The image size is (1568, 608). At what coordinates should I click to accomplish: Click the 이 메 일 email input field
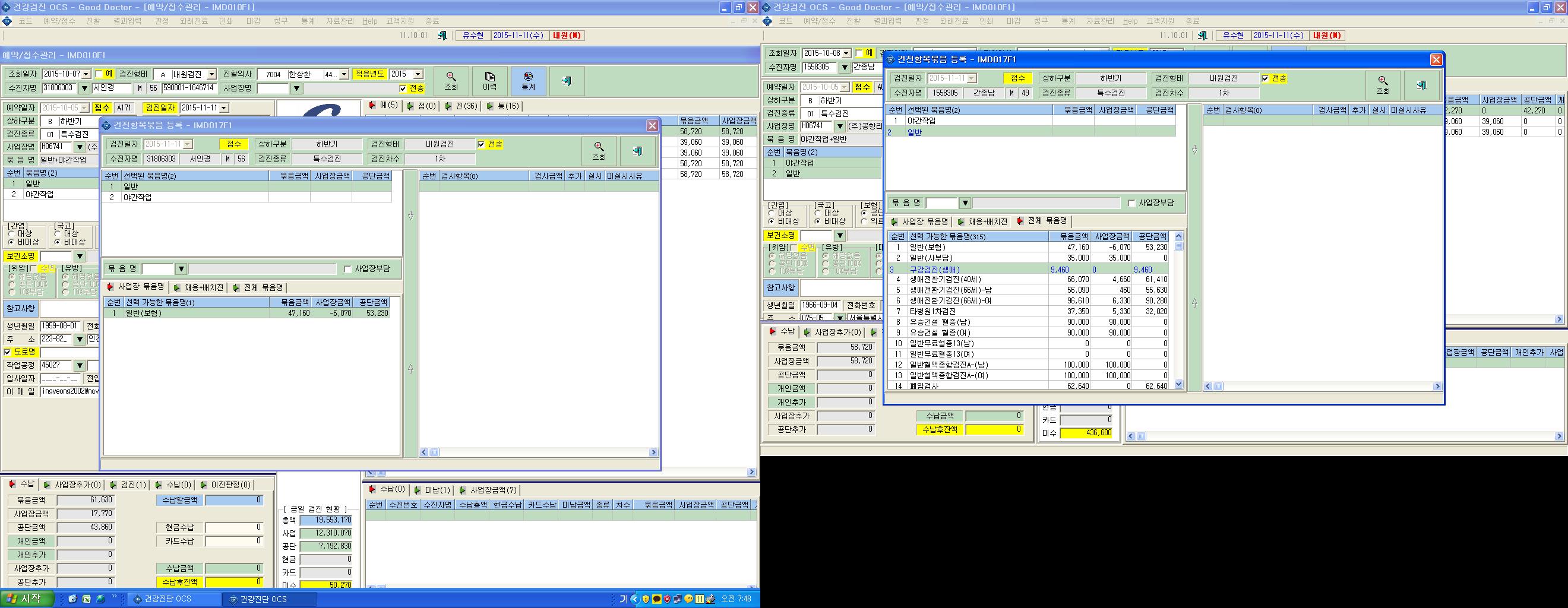click(x=69, y=392)
